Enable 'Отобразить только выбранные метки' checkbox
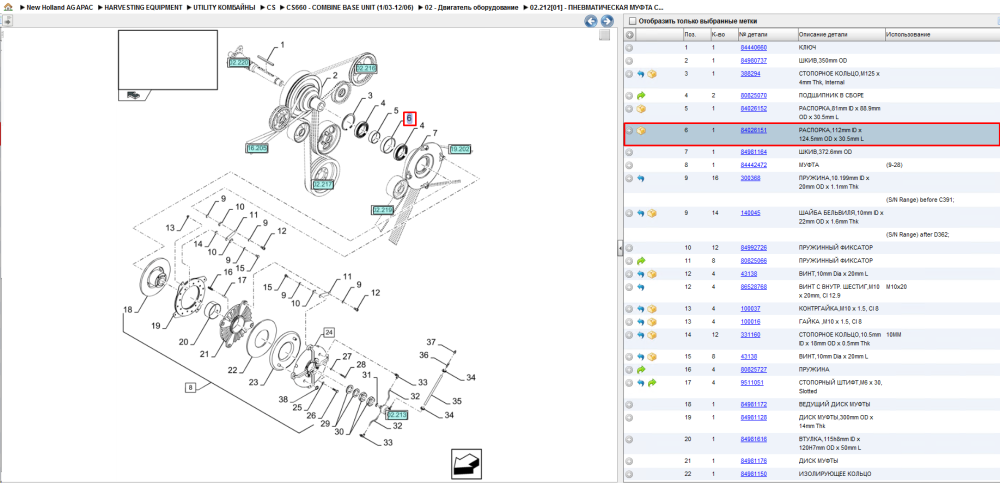 point(631,21)
